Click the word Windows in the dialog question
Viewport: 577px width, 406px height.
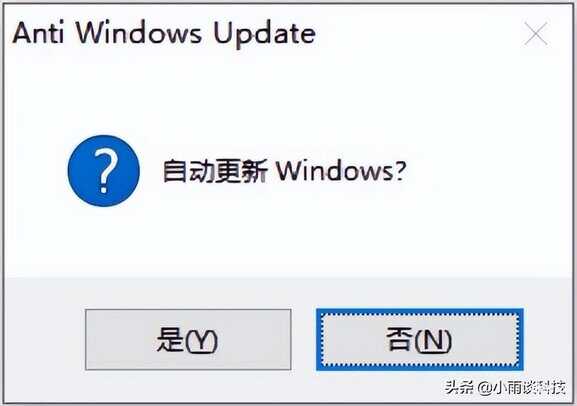pos(336,171)
